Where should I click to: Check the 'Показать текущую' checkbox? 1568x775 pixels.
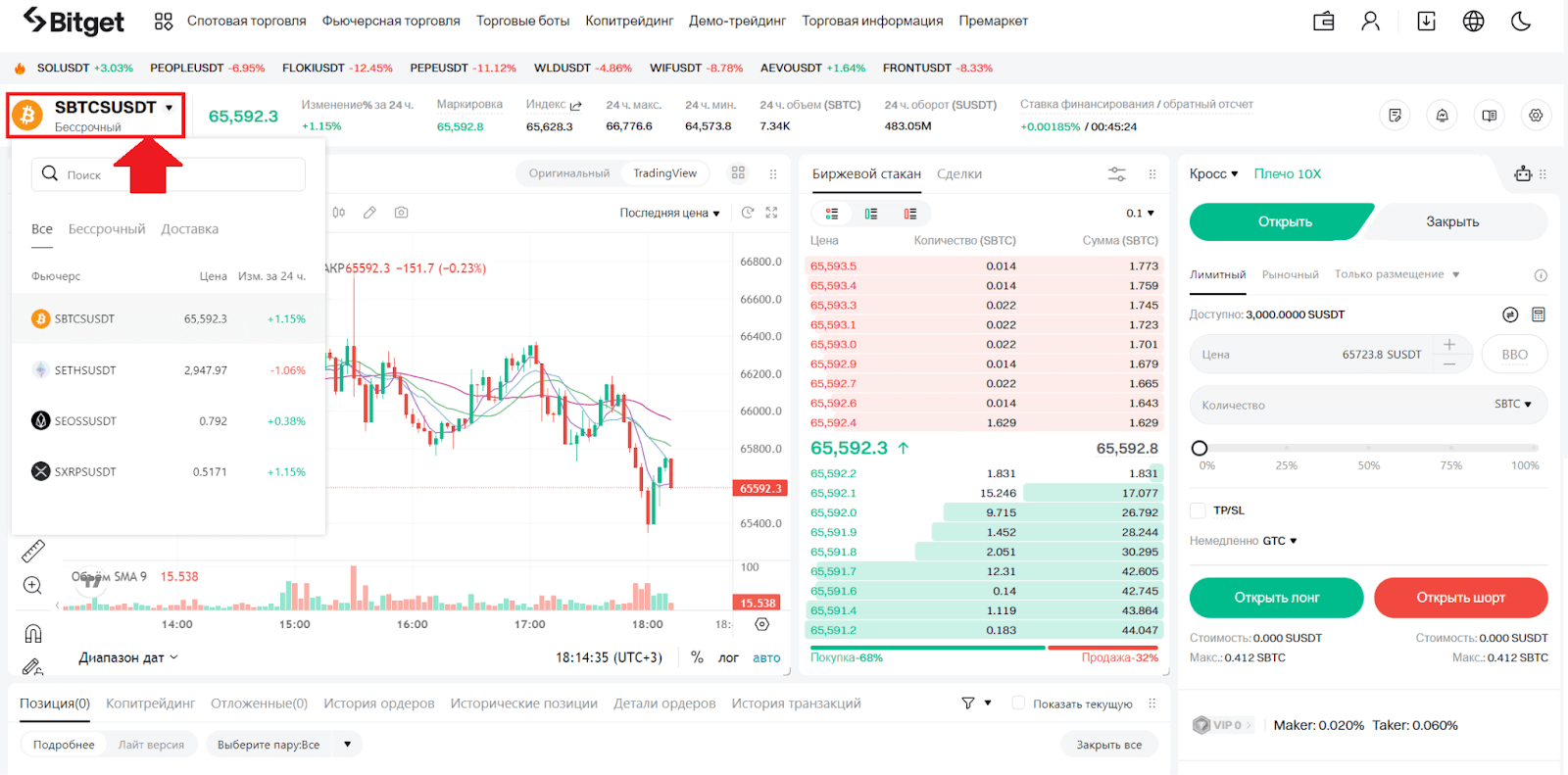coord(1018,703)
